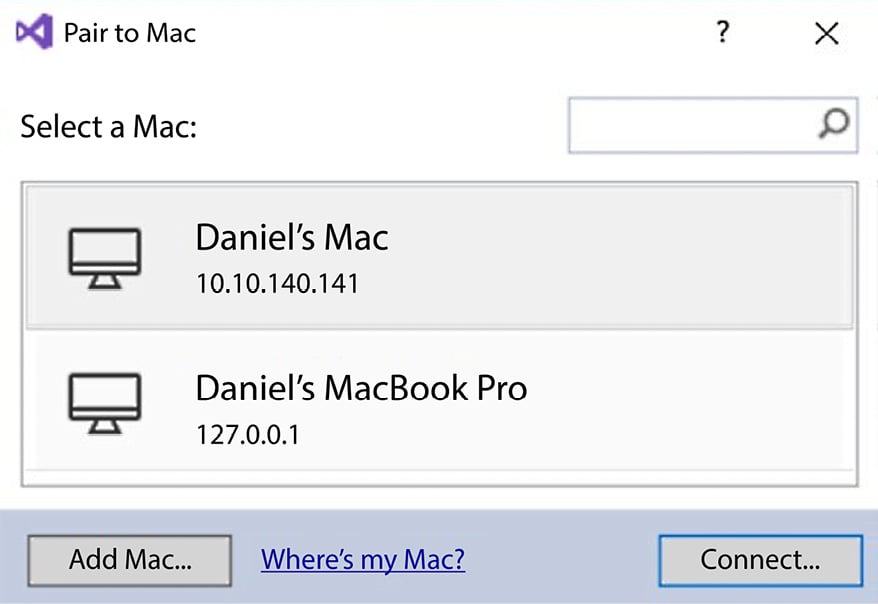Click the empty strip below the Mac list entries
The width and height of the screenshot is (878, 604).
pos(440,478)
